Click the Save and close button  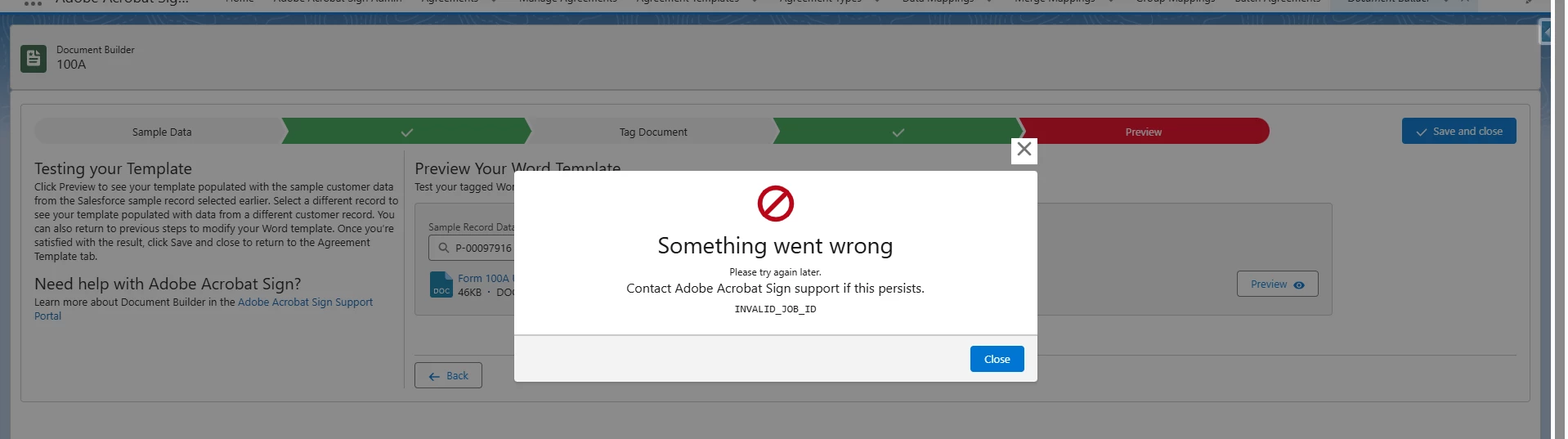(1458, 132)
